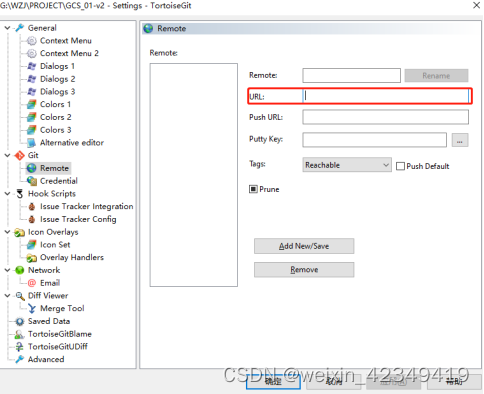484x394 pixels.
Task: Click the Issue Tracker Integration bug icon
Action: 32,207
